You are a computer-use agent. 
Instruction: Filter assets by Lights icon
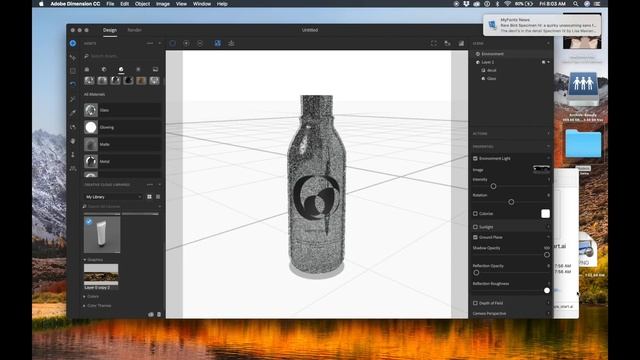[138, 69]
